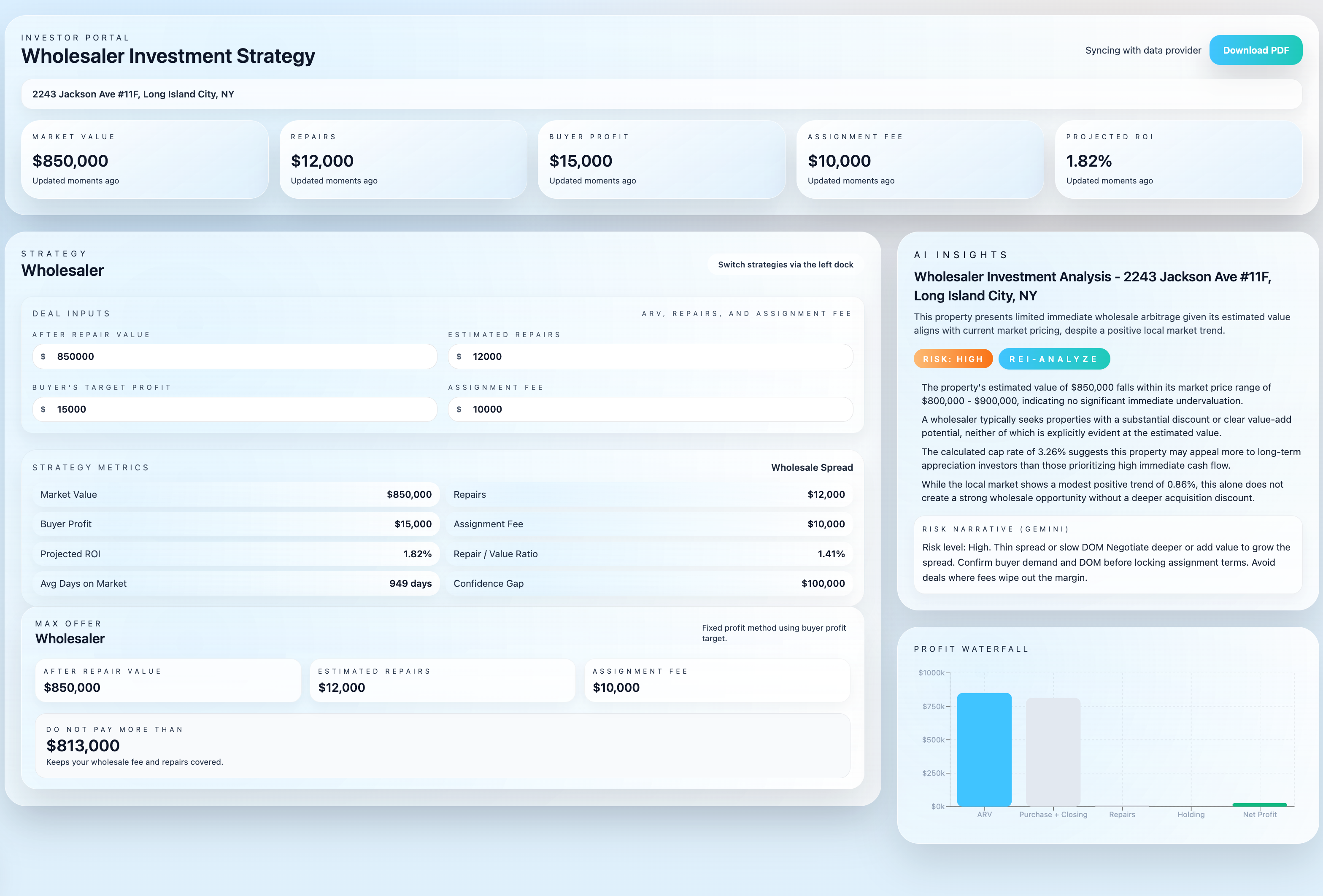Click the Net Profit bar in Profit Waterfall
Screen dimensions: 1323x896
coord(1260,804)
